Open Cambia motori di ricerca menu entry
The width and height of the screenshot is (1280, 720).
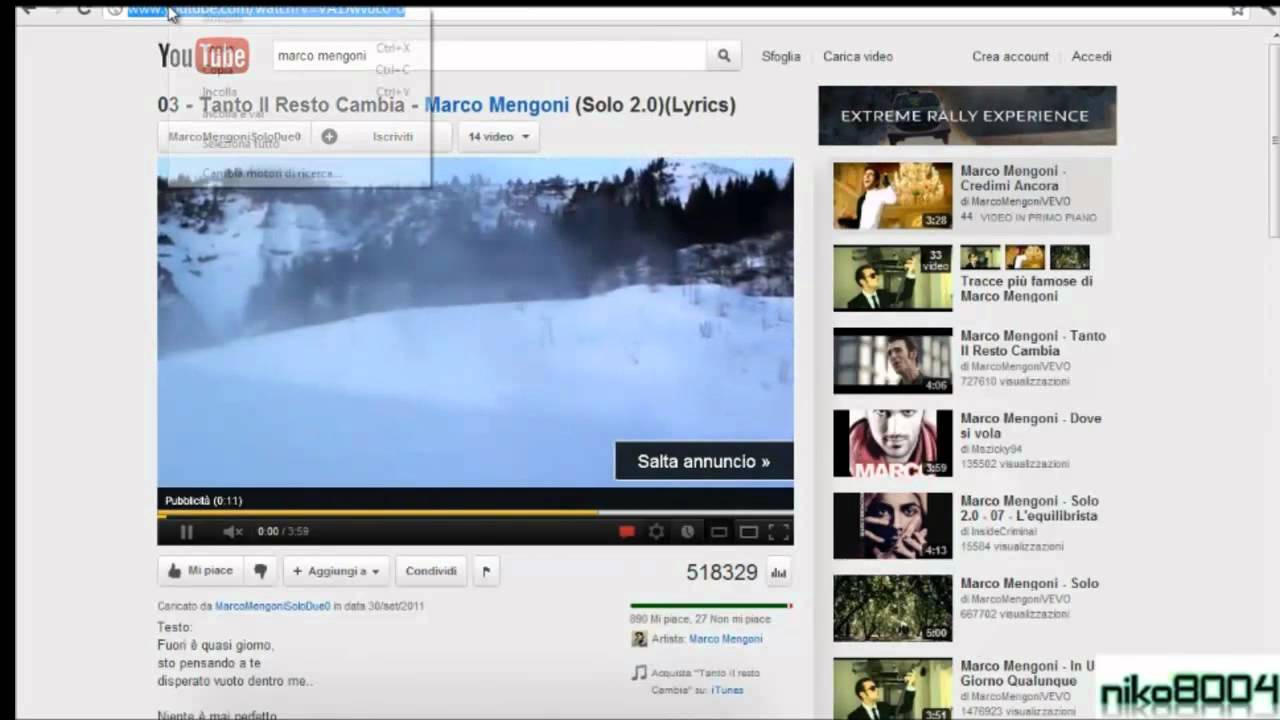(x=271, y=173)
